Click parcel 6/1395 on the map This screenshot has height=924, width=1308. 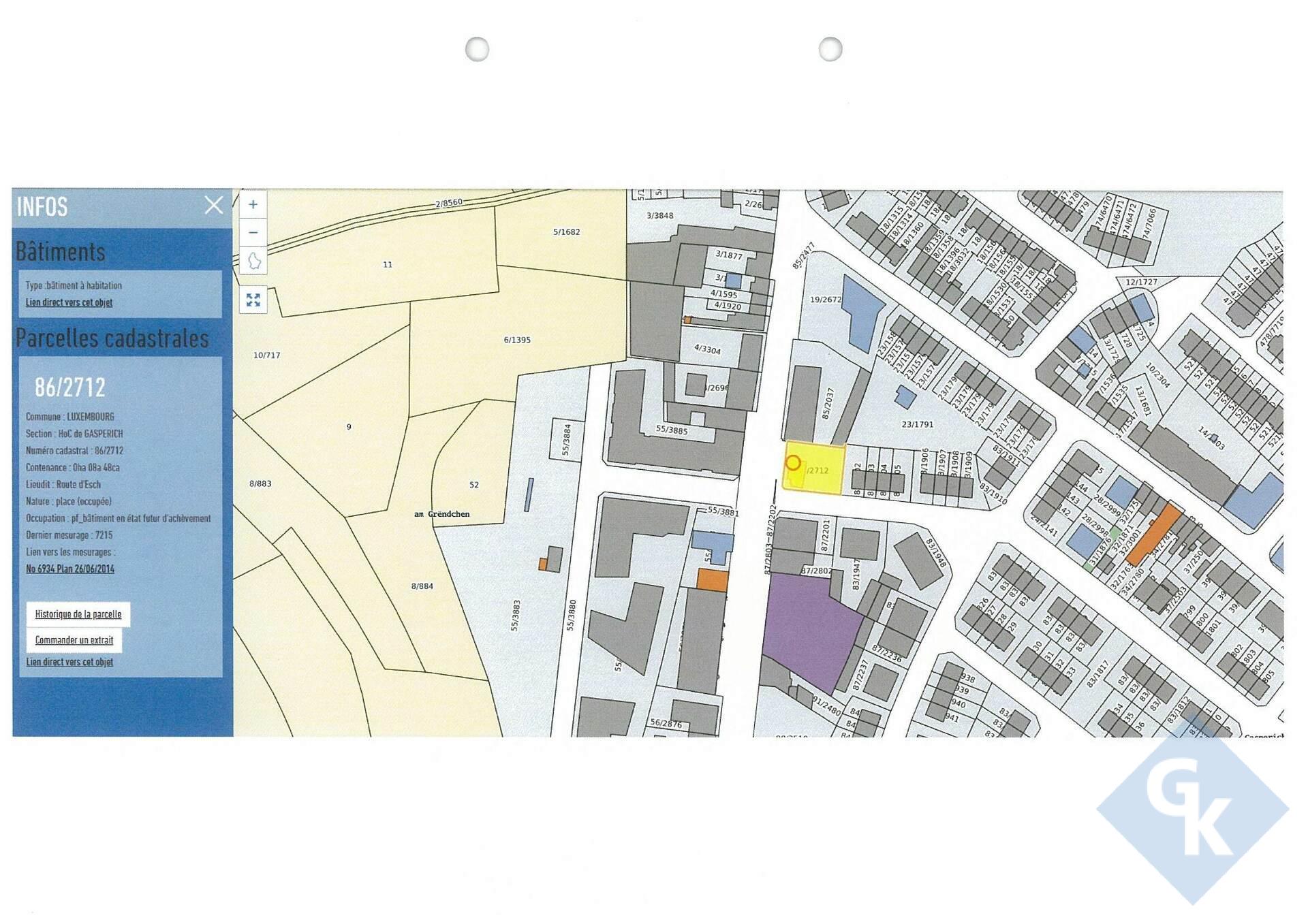pyautogui.click(x=517, y=340)
